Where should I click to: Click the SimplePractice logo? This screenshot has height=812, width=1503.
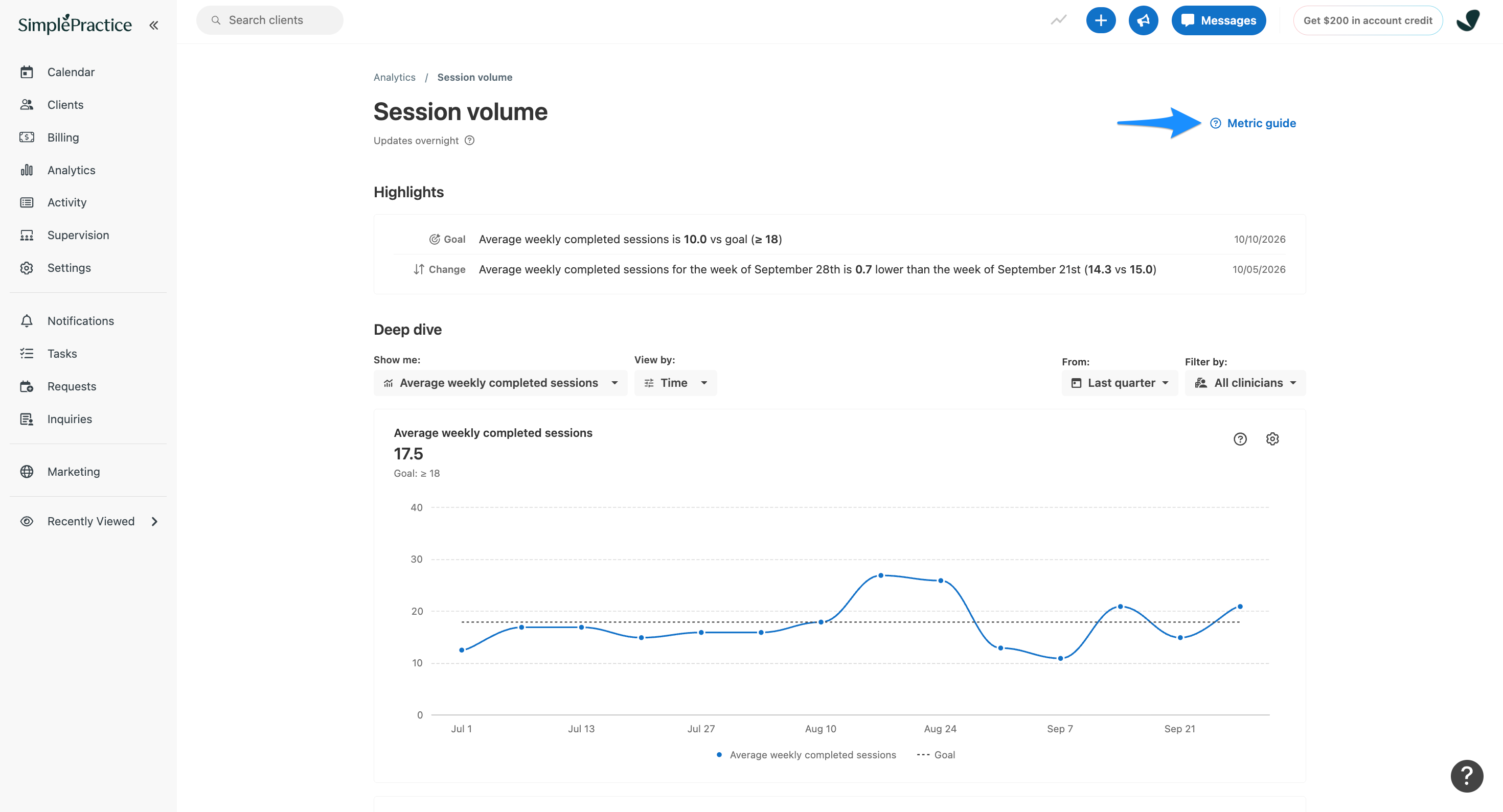coord(75,24)
